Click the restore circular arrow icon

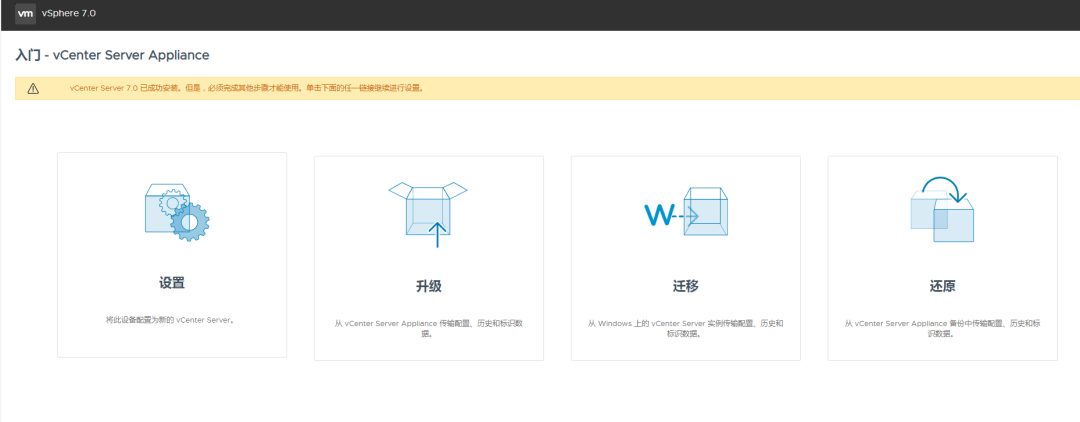click(942, 209)
